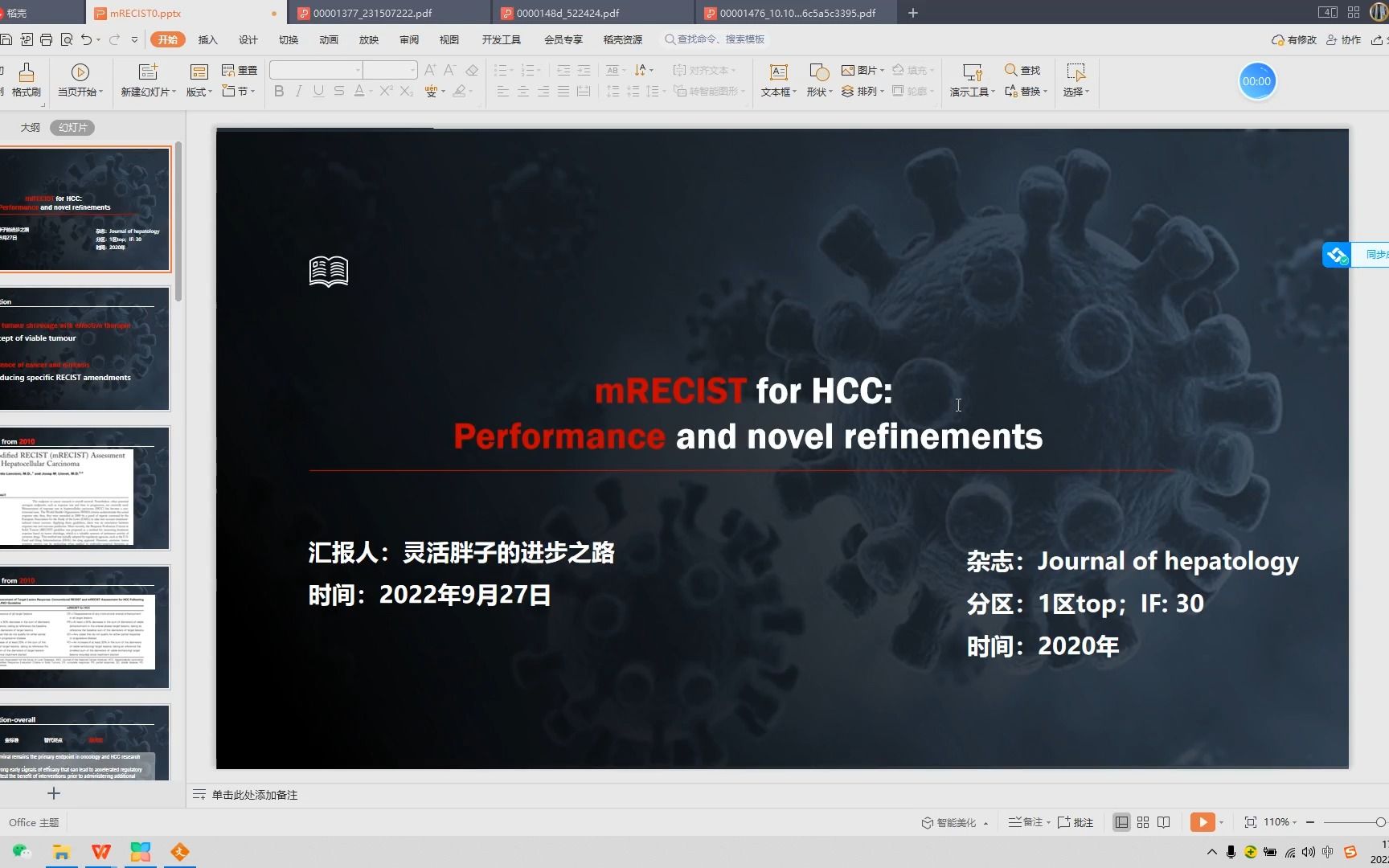Switch to Reading view book icon
The image size is (1389, 868).
coord(1164,822)
